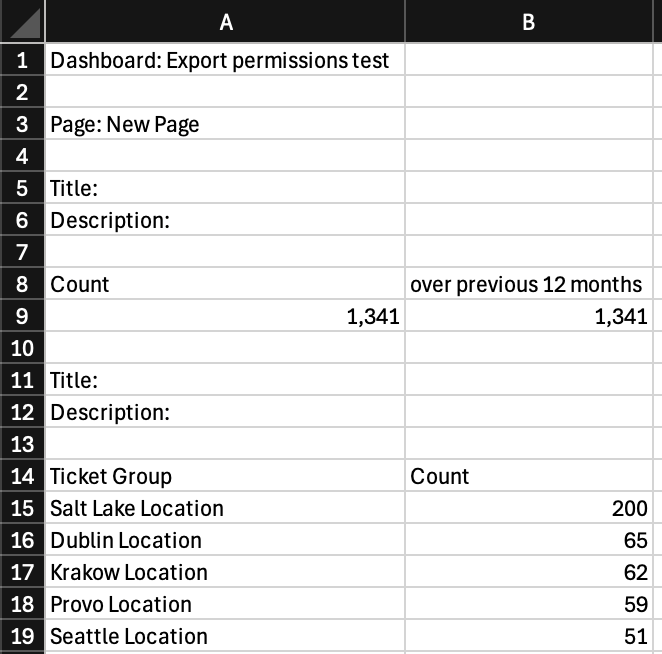The width and height of the screenshot is (662, 654).
Task: Select row 4 header
Action: click(x=22, y=156)
